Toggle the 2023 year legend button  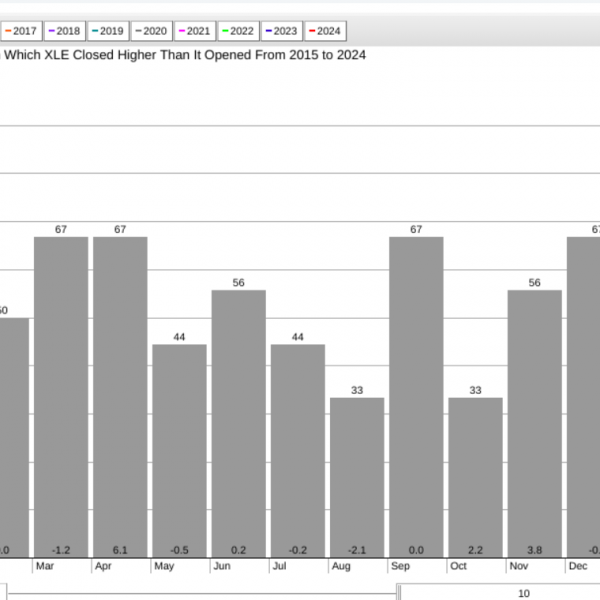pyautogui.click(x=282, y=31)
